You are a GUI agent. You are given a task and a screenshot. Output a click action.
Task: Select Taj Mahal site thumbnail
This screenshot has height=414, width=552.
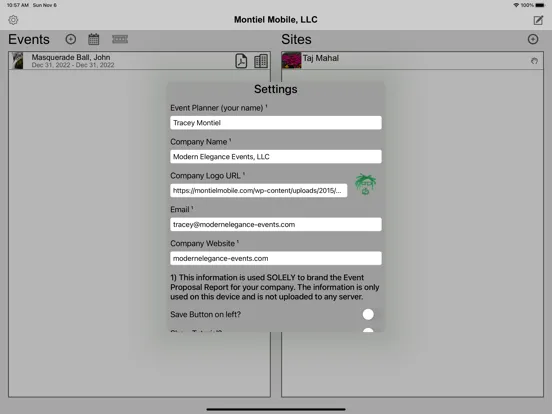point(291,60)
